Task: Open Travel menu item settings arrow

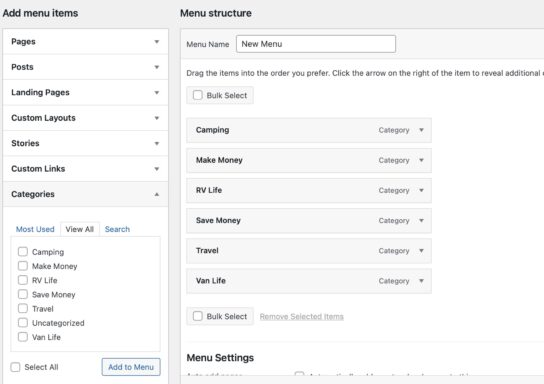Action: coord(422,250)
